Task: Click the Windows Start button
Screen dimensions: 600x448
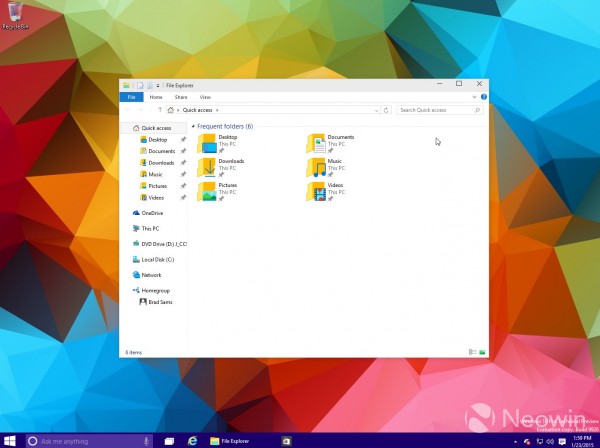Action: coord(9,440)
